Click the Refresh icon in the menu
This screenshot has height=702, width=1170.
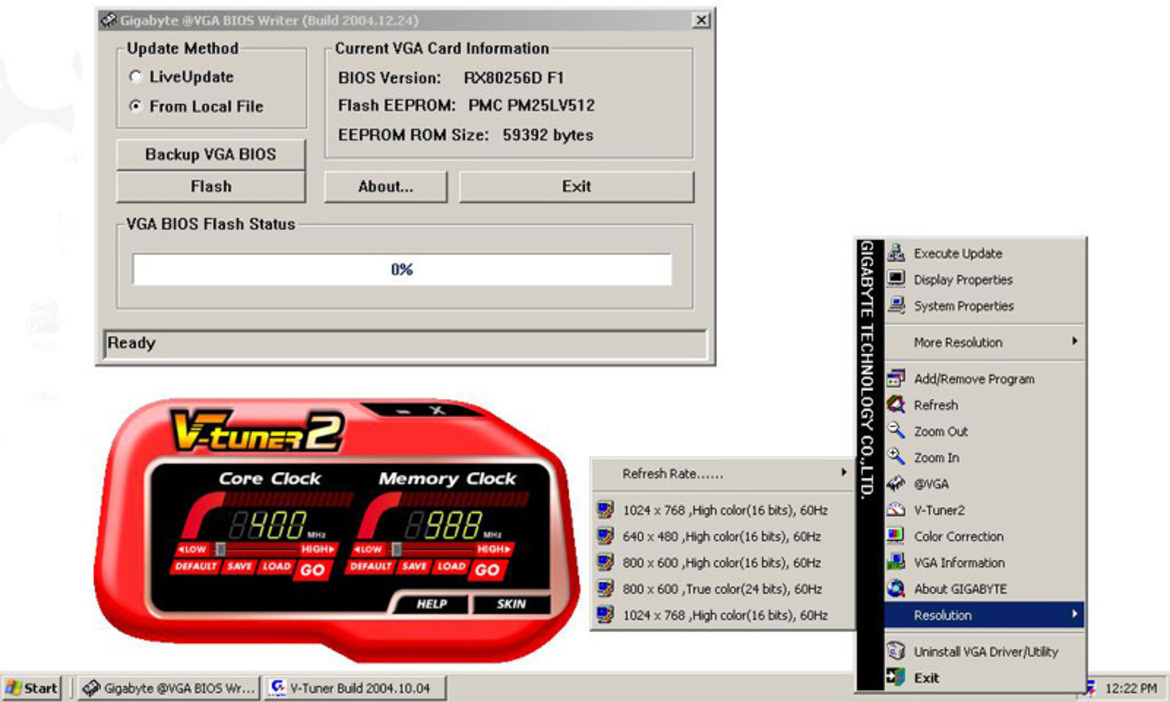pos(895,404)
